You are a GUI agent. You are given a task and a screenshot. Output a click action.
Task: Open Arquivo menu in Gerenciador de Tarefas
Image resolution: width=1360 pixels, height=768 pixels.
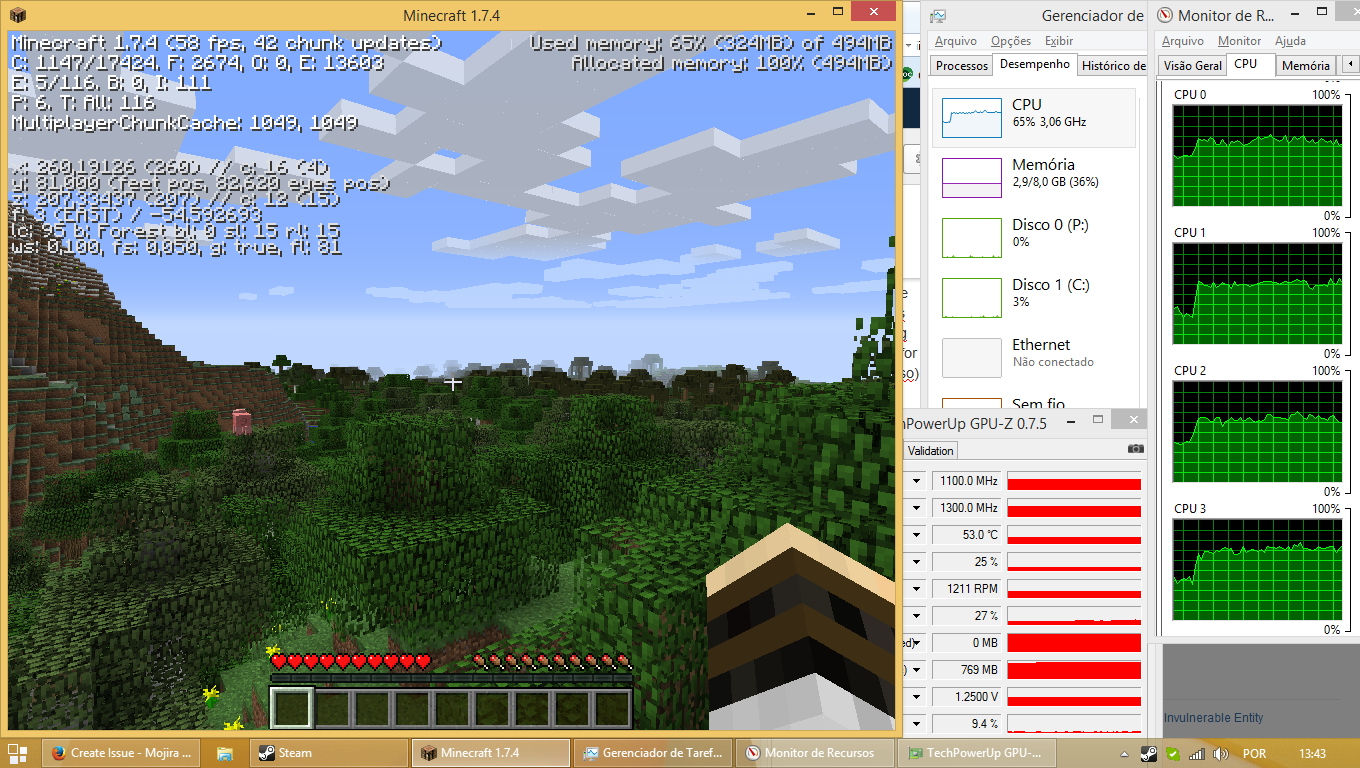coord(956,41)
